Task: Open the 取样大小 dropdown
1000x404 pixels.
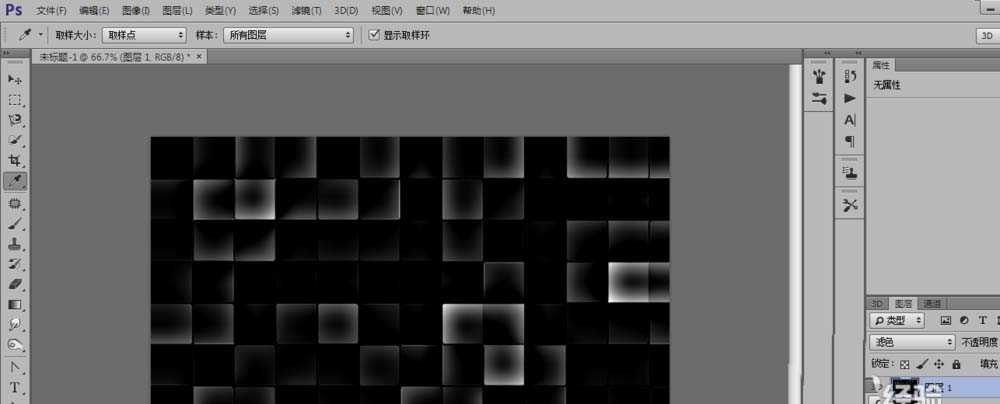Action: click(x=144, y=34)
